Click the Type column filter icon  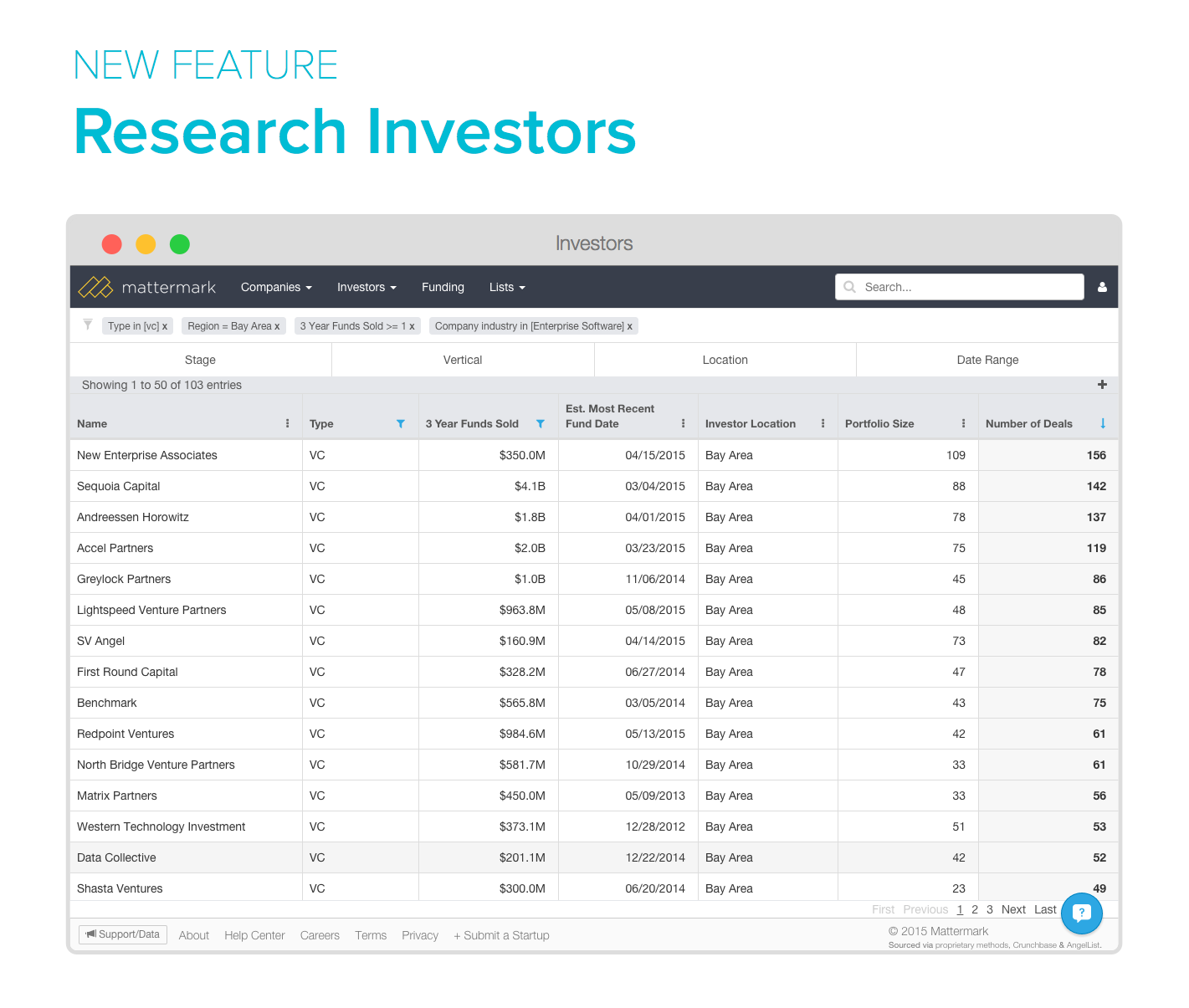[401, 424]
